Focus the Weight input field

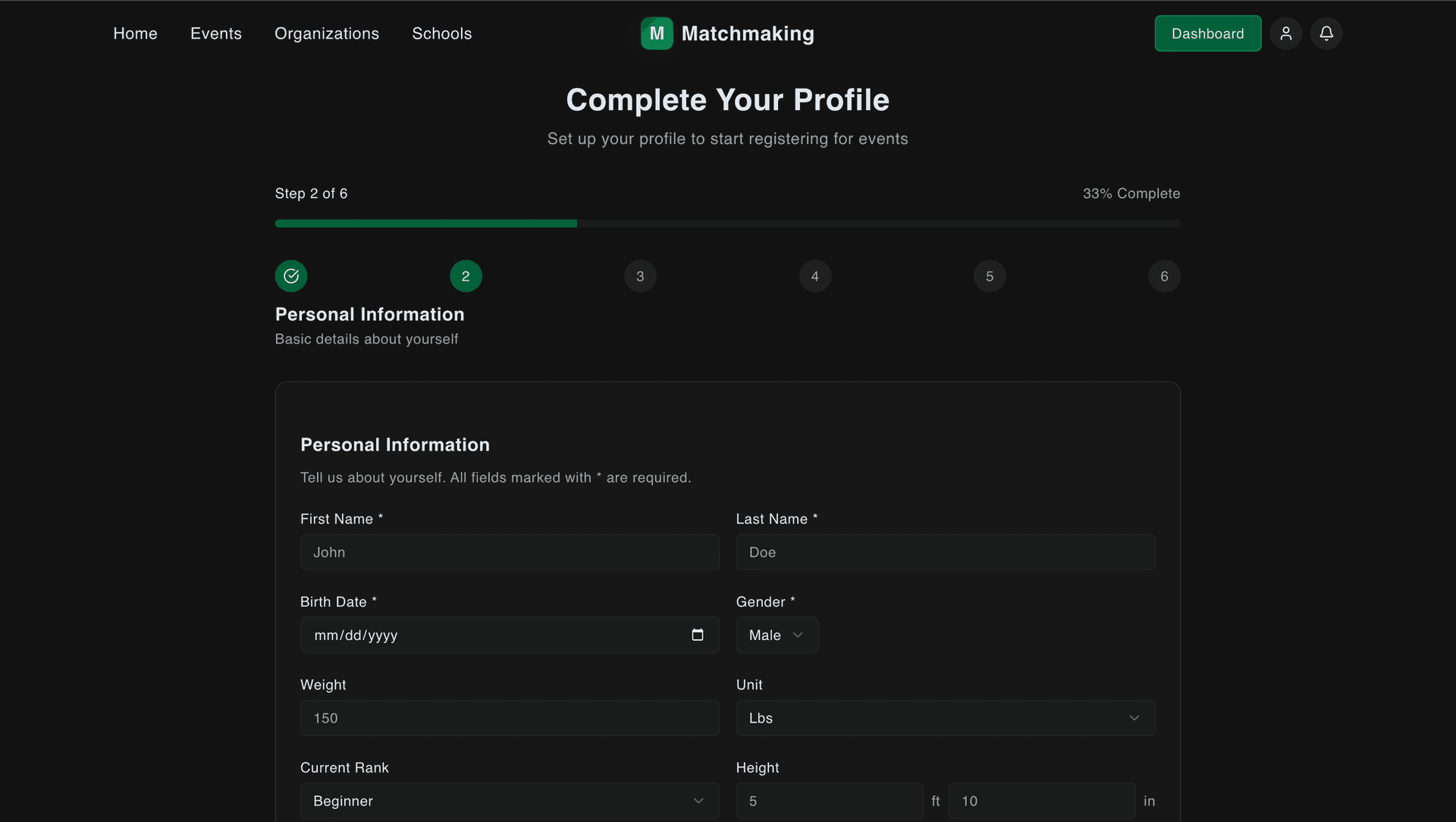(x=510, y=717)
